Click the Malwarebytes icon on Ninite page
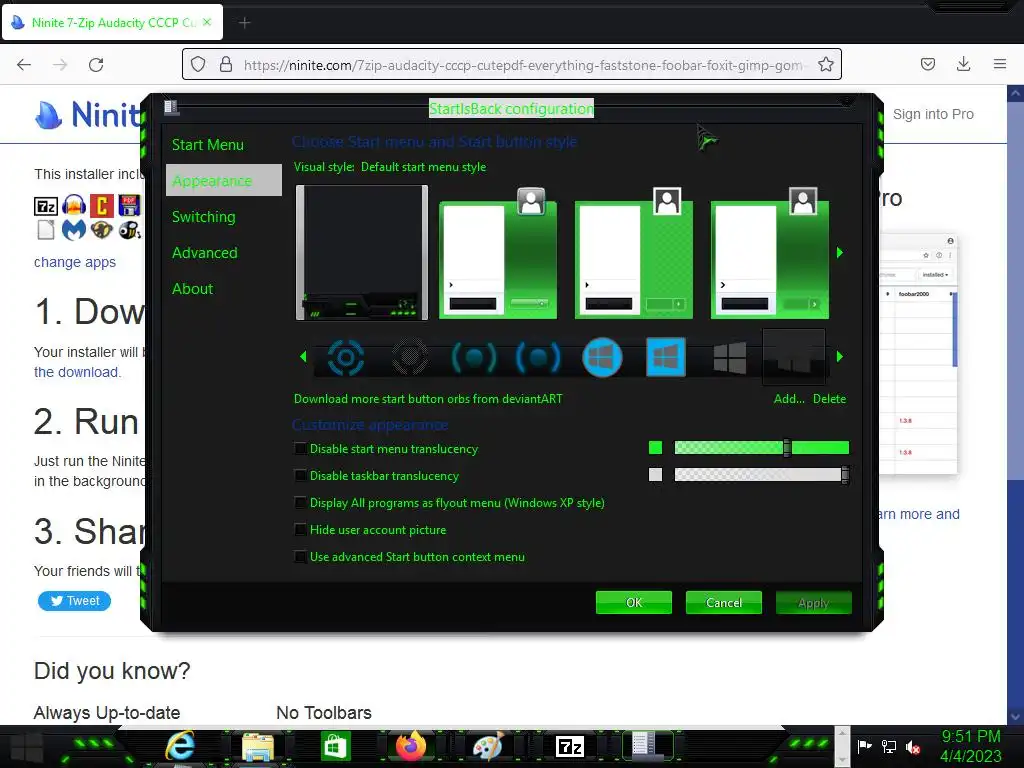The width and height of the screenshot is (1024, 768). coord(74,230)
